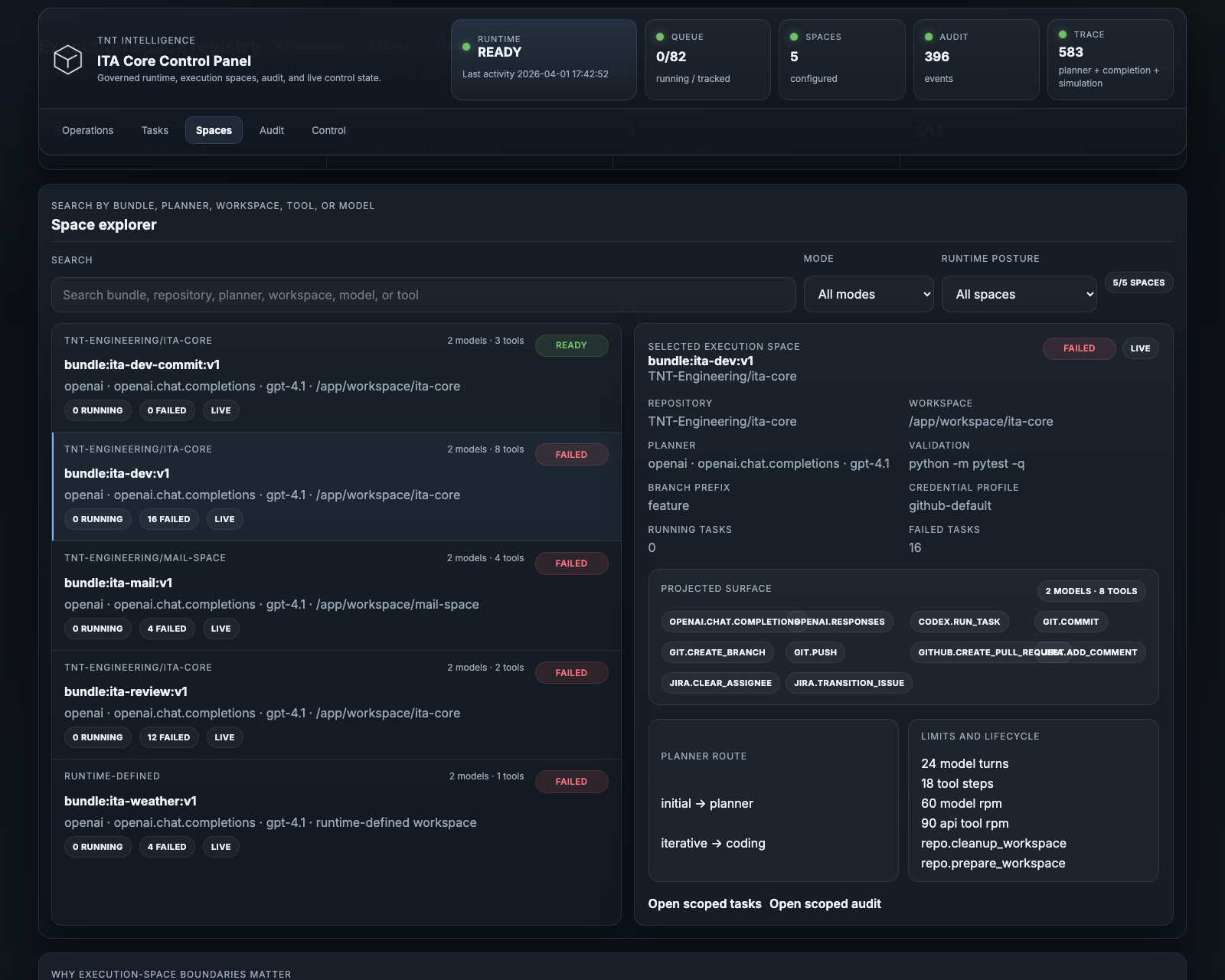This screenshot has height=980, width=1225.
Task: Click the QUEUE status indicator dot
Action: (659, 36)
